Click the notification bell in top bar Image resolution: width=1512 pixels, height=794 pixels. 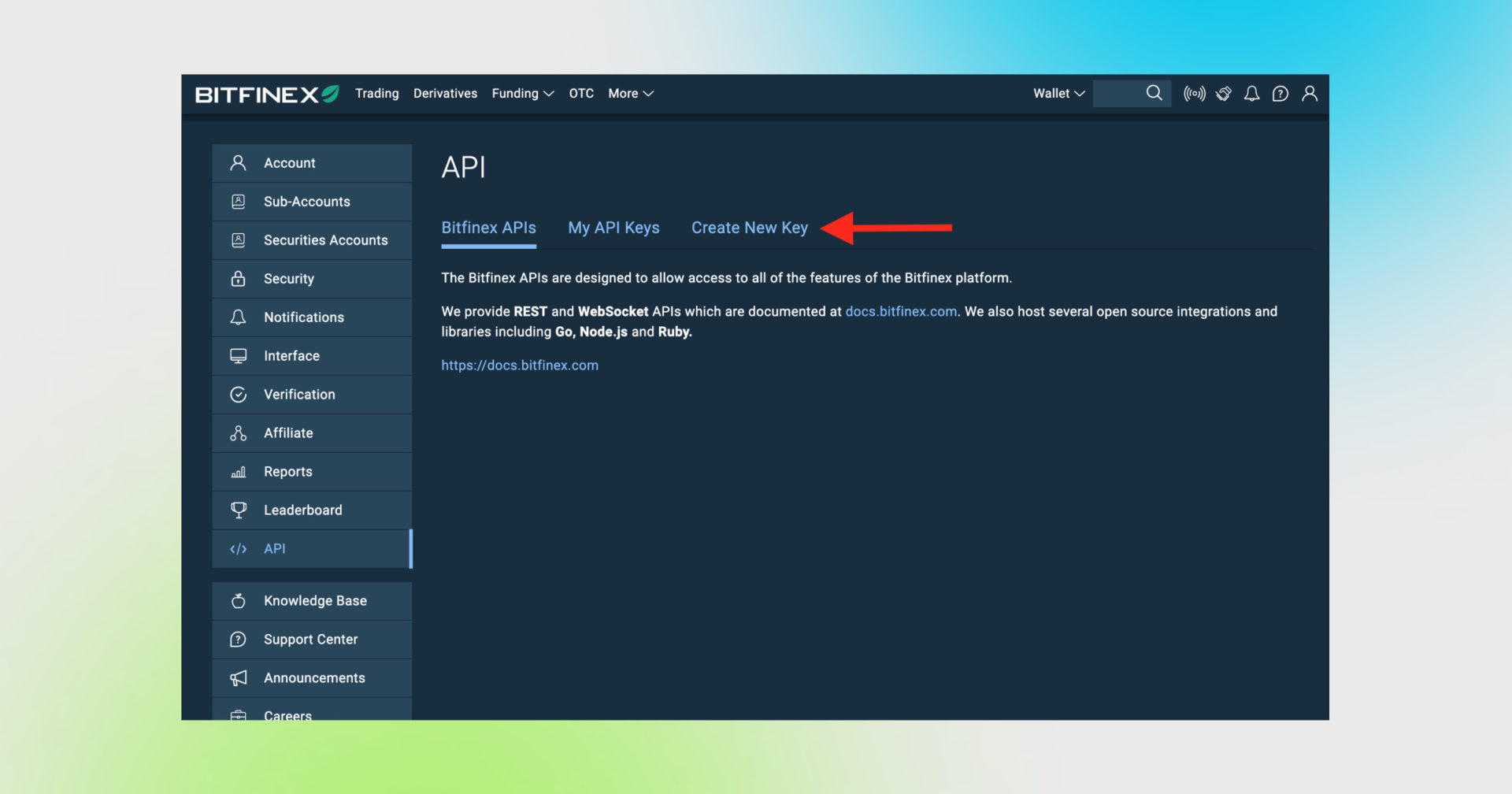click(1251, 93)
